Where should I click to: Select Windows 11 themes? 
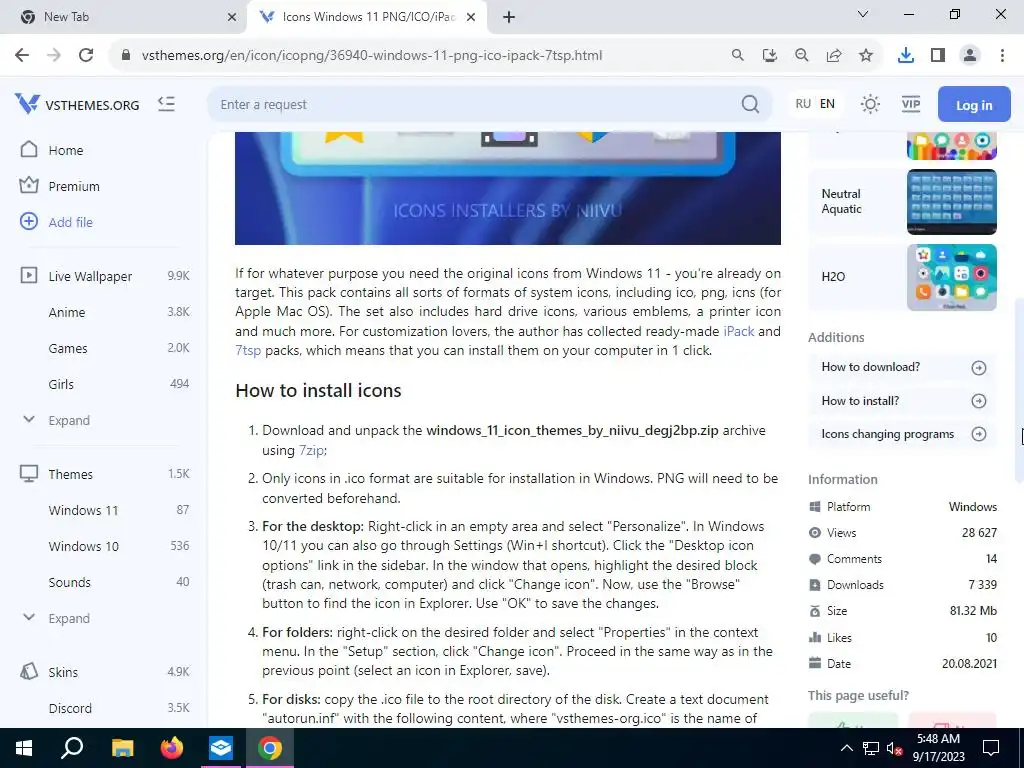(84, 510)
